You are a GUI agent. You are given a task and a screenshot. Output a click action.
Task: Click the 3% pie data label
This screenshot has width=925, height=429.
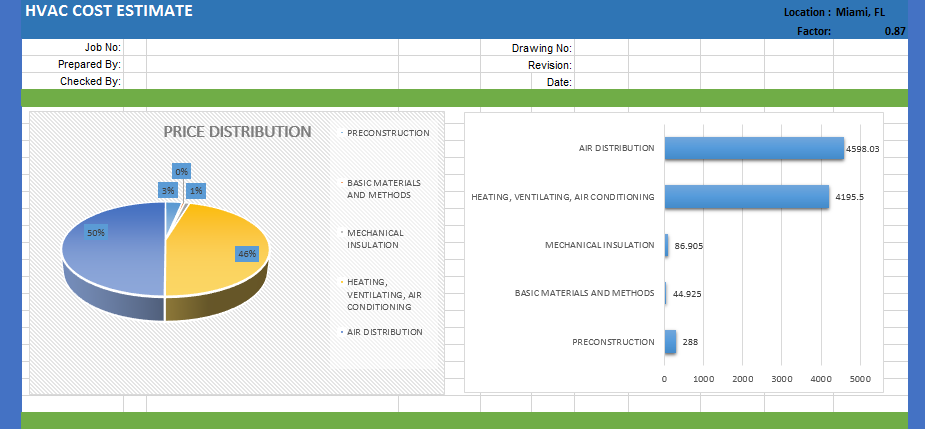tap(168, 191)
